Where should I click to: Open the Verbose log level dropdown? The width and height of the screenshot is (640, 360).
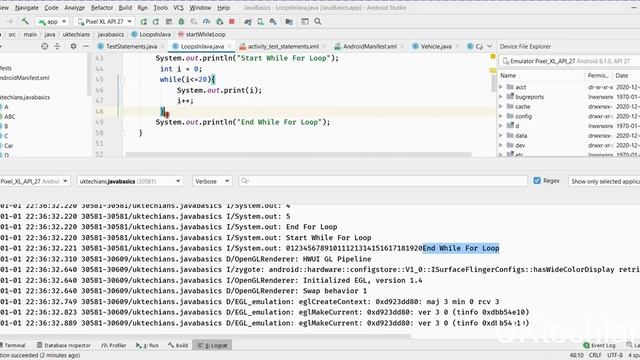(x=211, y=181)
